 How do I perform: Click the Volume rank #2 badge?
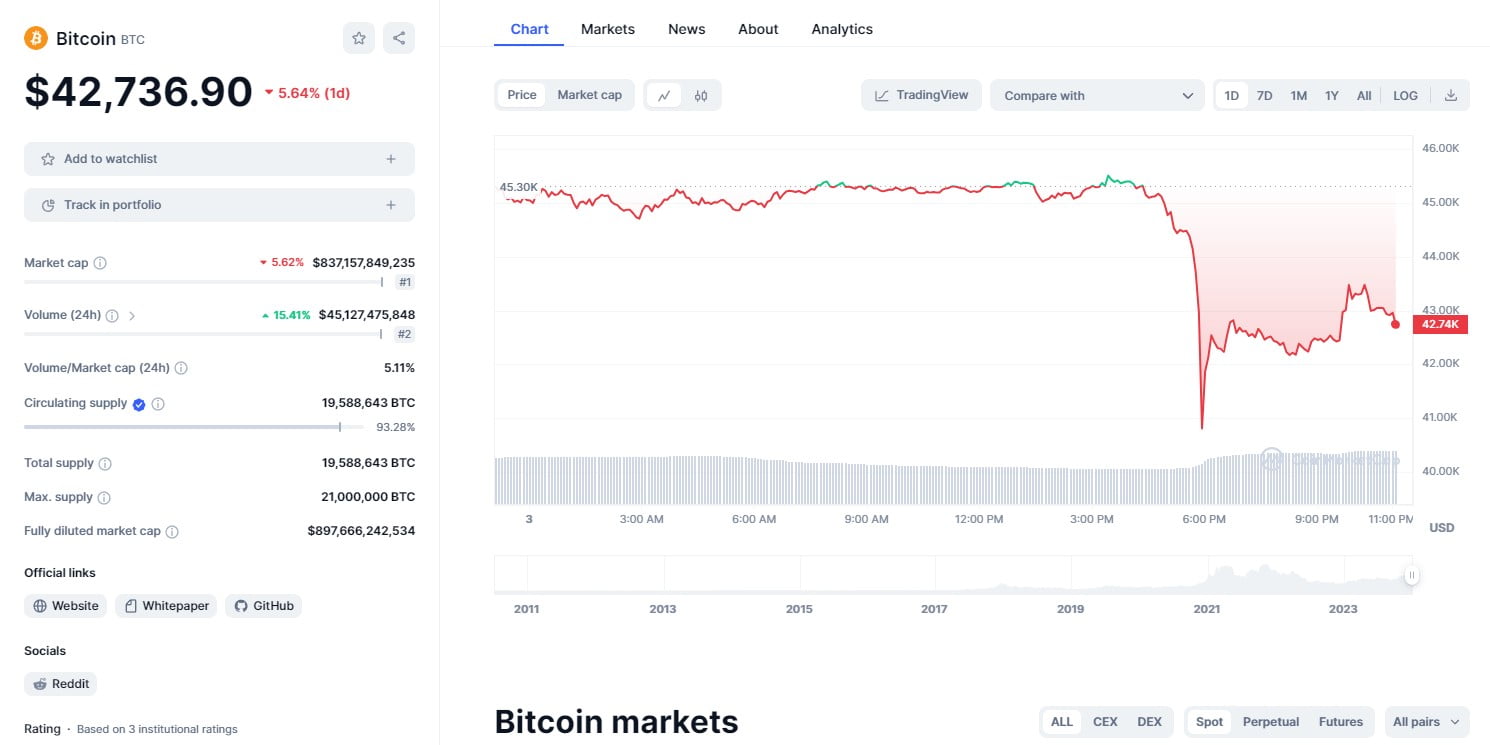click(x=404, y=334)
